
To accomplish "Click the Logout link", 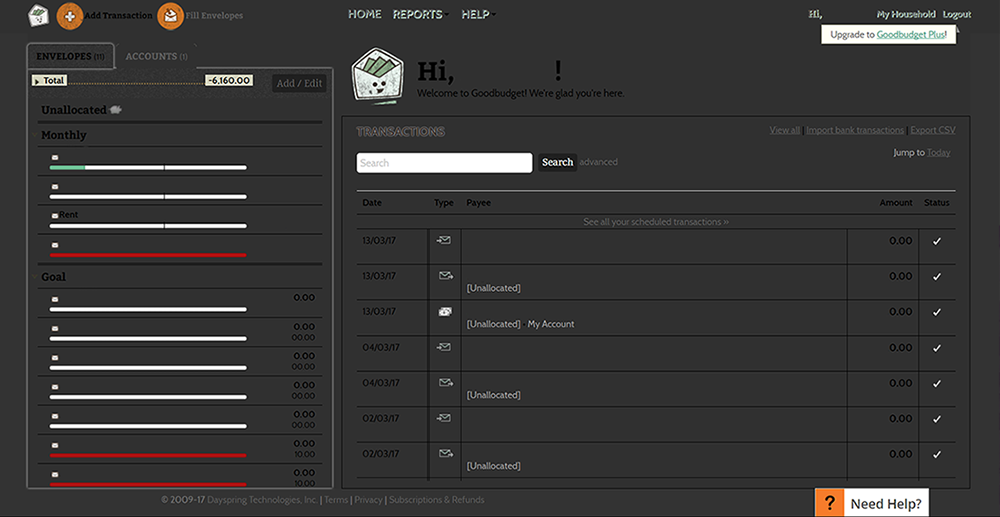I will coord(957,14).
